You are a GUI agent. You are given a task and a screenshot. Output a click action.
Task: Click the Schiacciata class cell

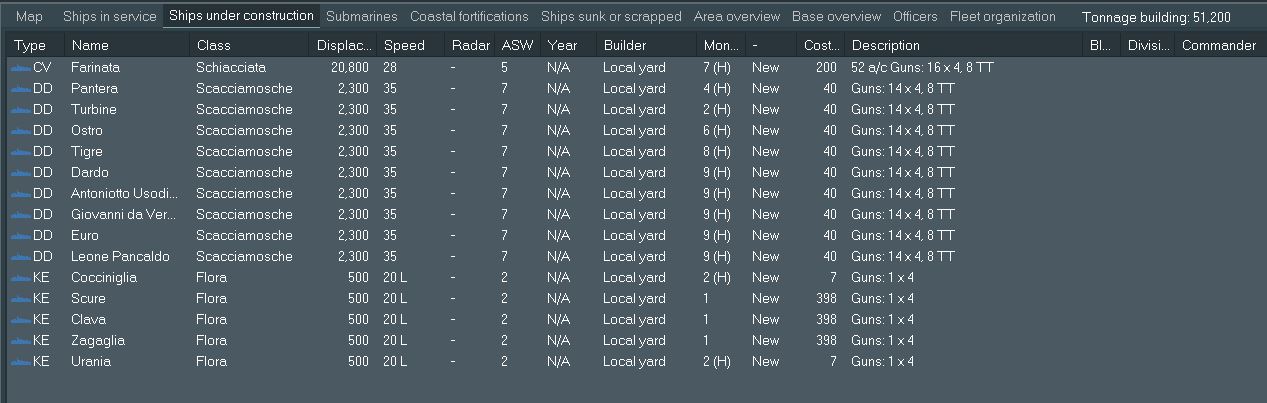[x=230, y=68]
